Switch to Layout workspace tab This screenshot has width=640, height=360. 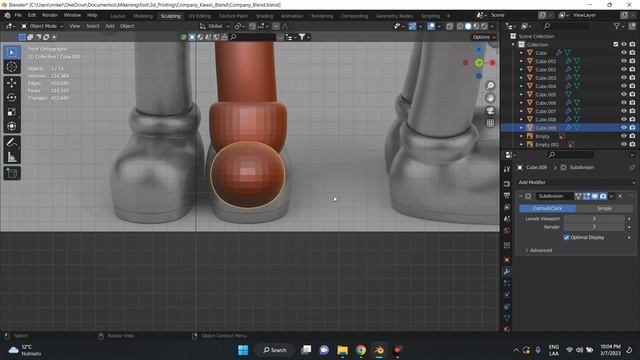pyautogui.click(x=118, y=16)
